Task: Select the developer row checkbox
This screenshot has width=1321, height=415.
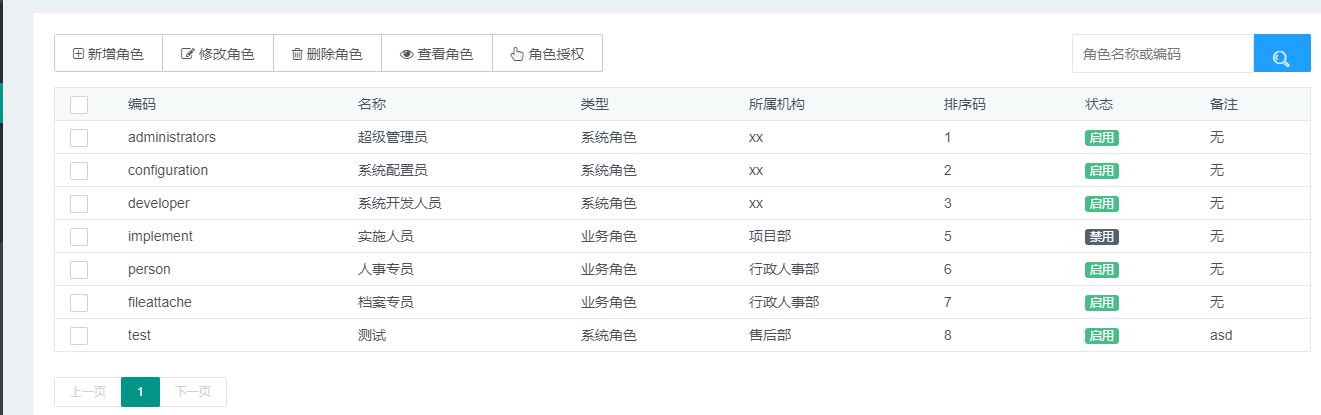Action: tap(79, 204)
